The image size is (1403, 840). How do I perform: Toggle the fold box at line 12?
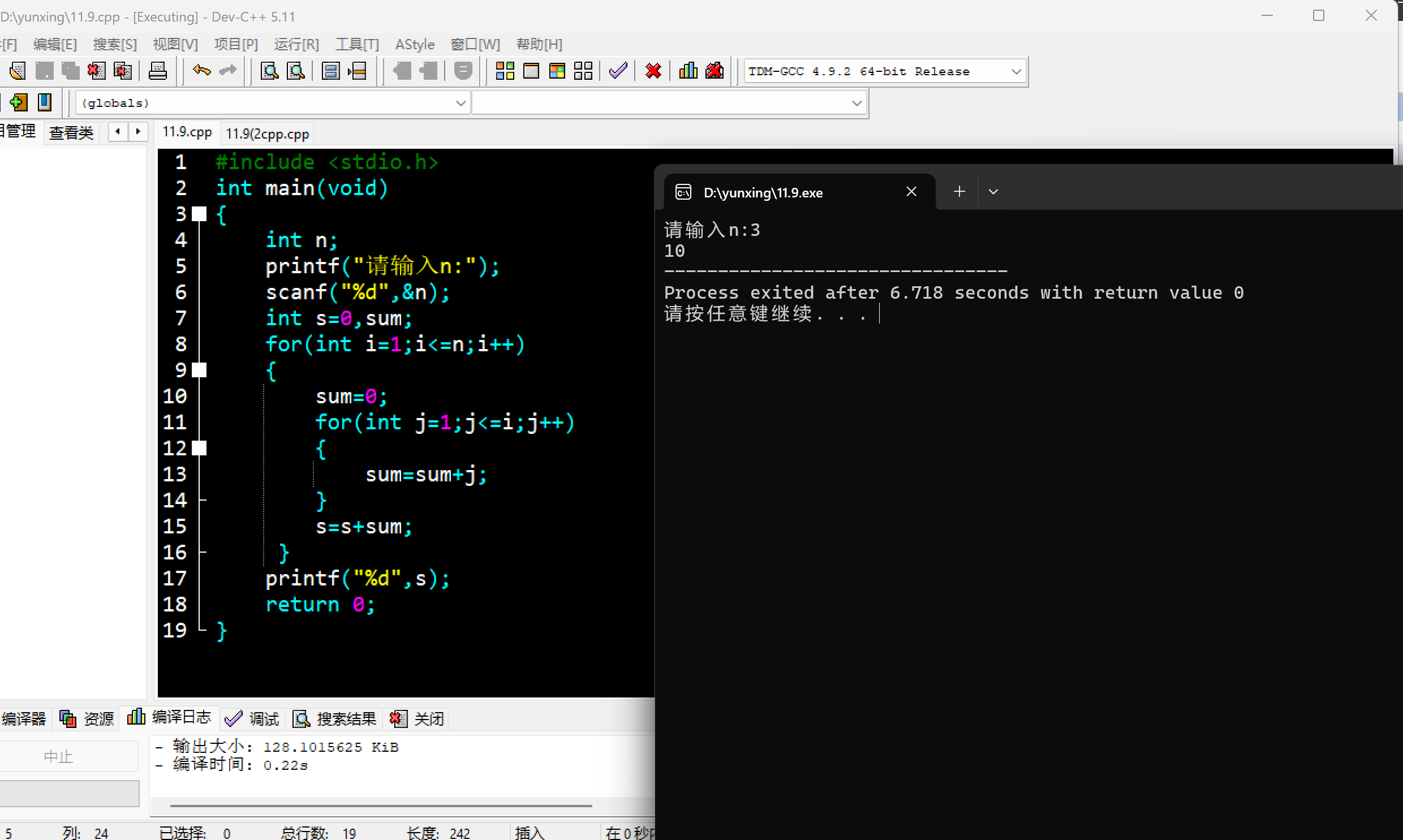point(199,449)
